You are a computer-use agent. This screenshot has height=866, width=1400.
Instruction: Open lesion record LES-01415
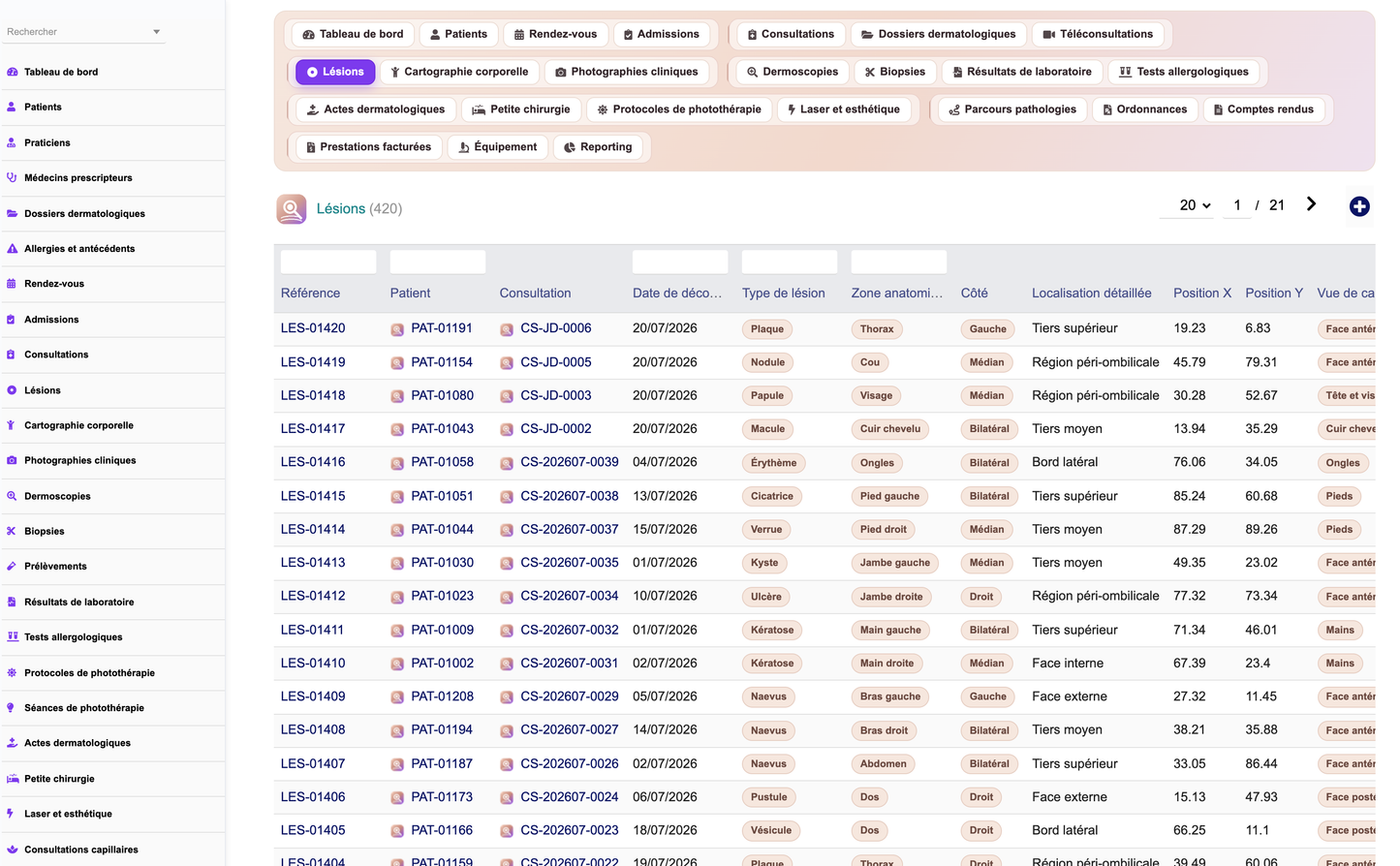[313, 496]
